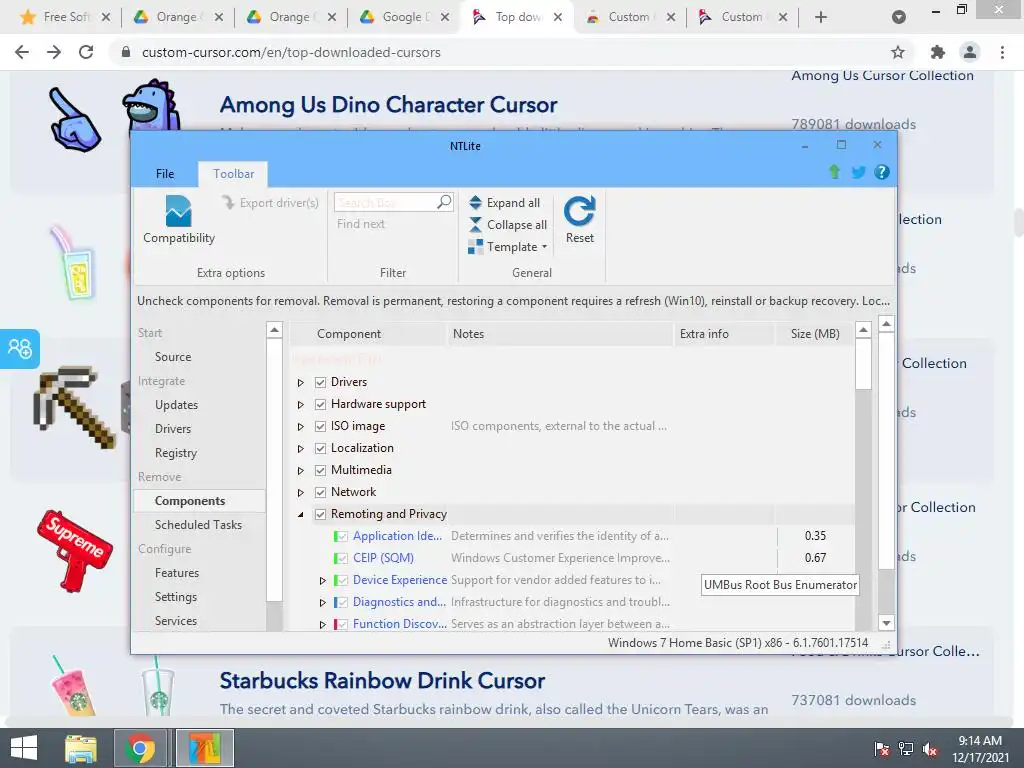
Task: Collapse the Remoting and Privacy node
Action: pyautogui.click(x=300, y=515)
